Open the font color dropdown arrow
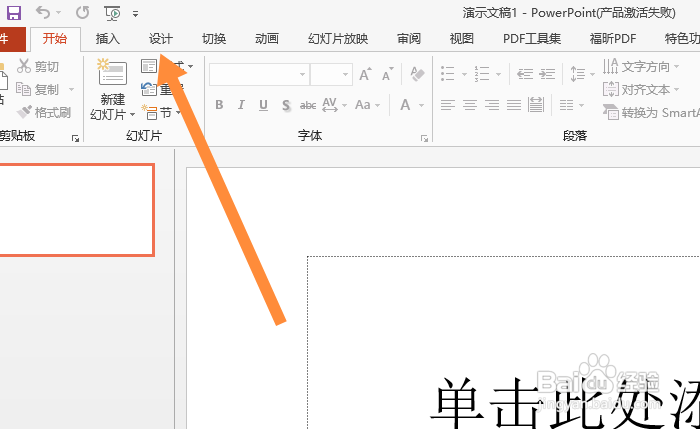 tap(421, 105)
